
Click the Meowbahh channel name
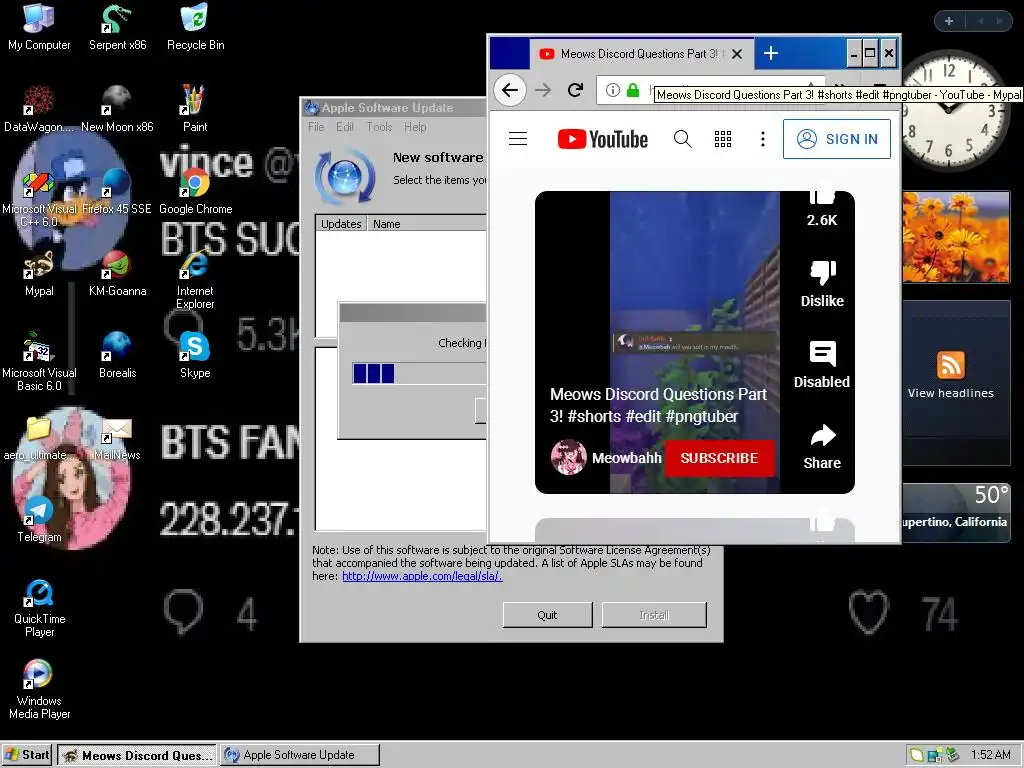(x=626, y=458)
